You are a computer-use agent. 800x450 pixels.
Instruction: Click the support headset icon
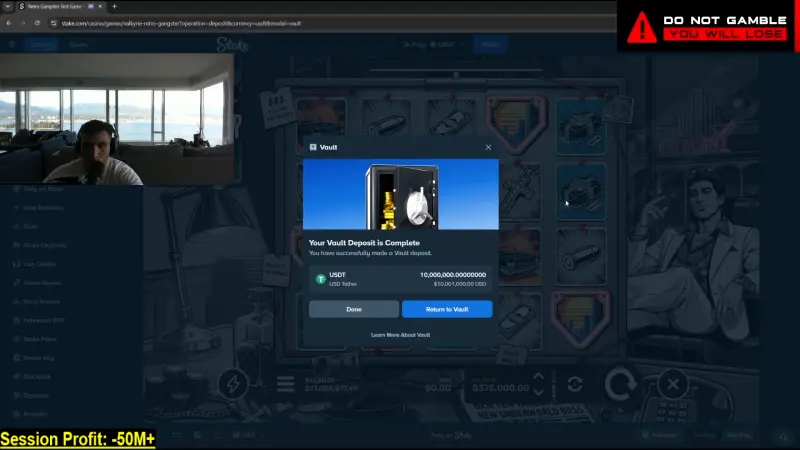pyautogui.click(x=783, y=436)
